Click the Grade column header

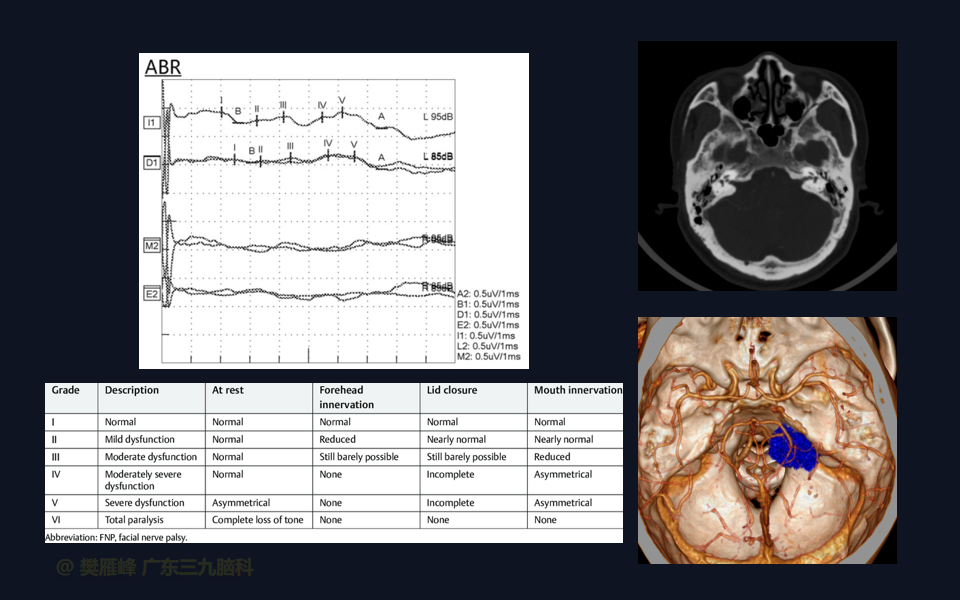66,390
